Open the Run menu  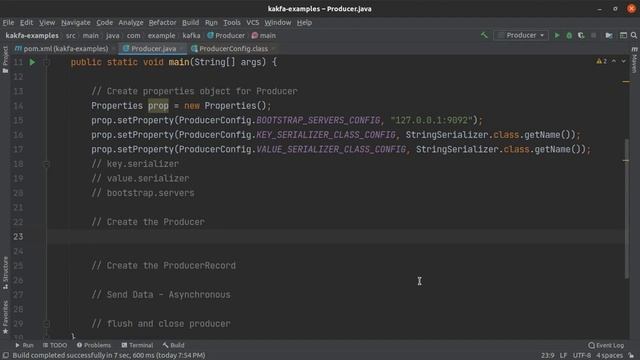211,22
